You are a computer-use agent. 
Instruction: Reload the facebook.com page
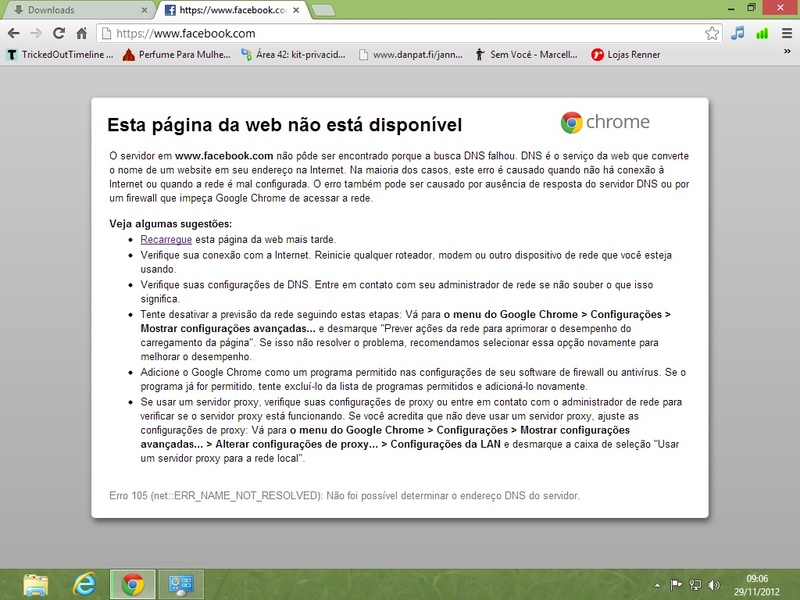pos(59,34)
